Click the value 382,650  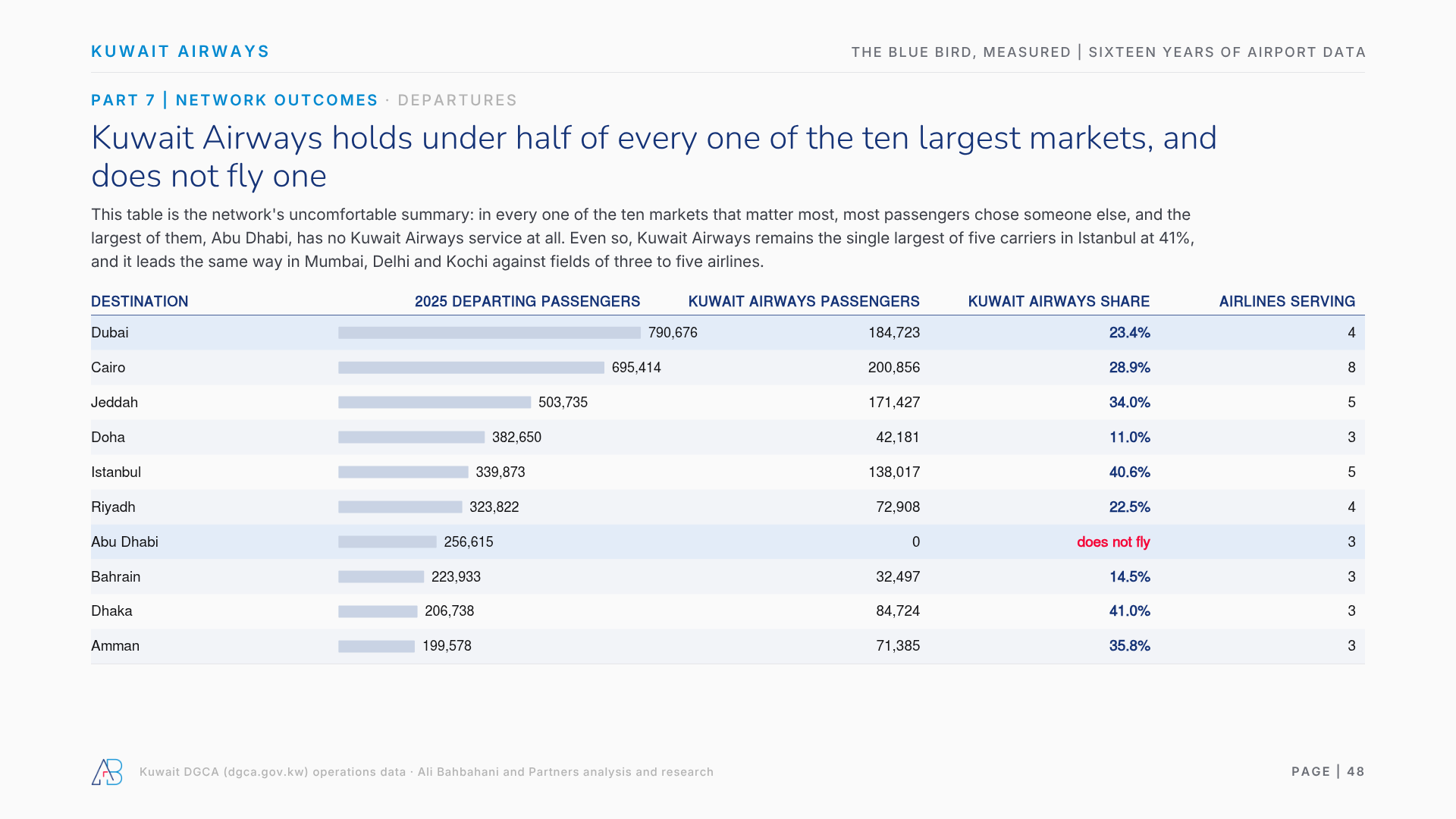tap(516, 438)
